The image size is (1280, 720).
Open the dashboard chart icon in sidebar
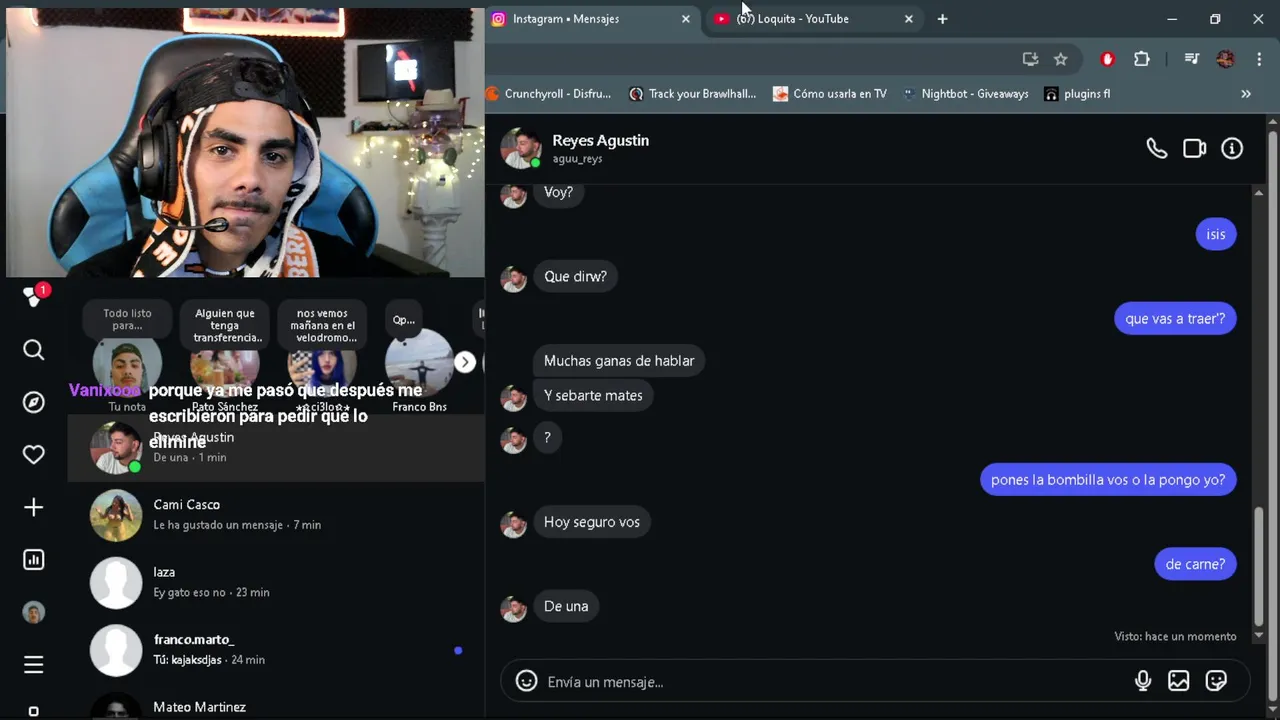[34, 560]
